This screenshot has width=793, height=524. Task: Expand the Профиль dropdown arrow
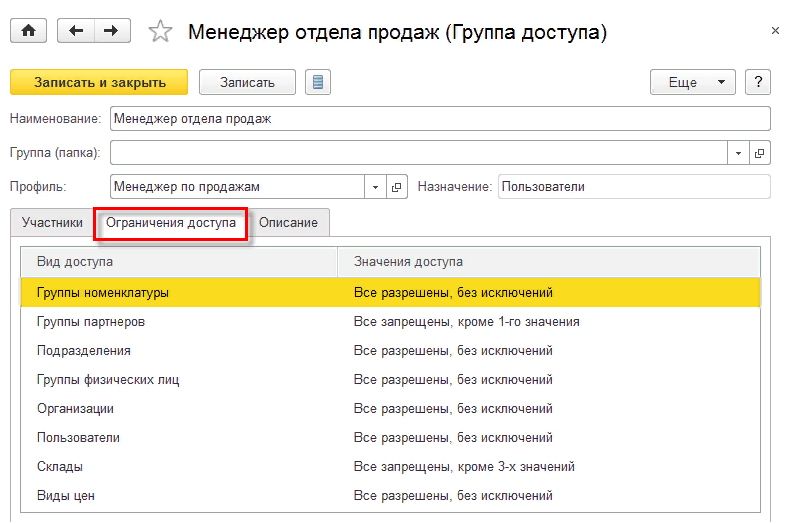click(x=376, y=187)
